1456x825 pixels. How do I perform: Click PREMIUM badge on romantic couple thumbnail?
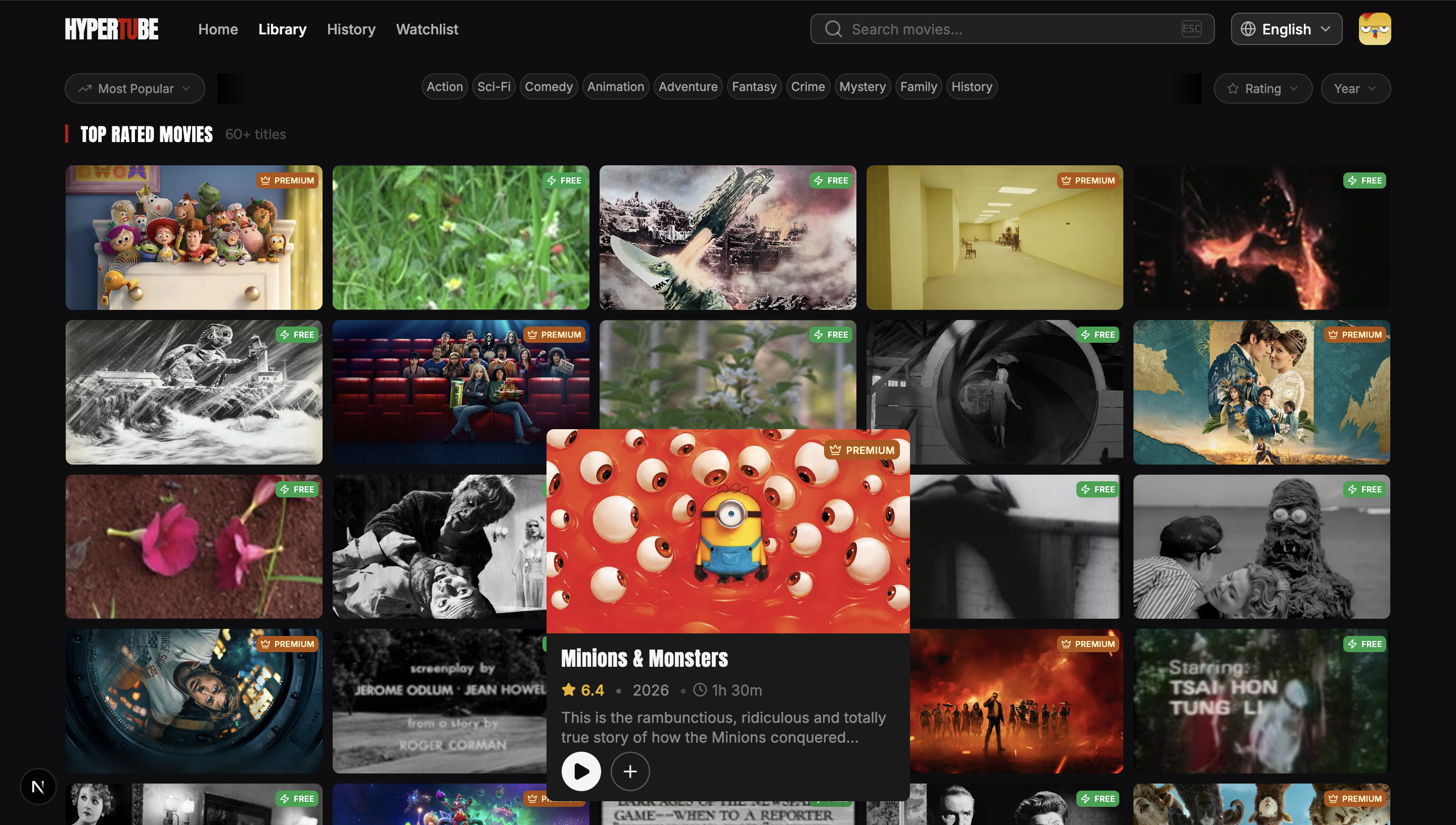[1354, 334]
